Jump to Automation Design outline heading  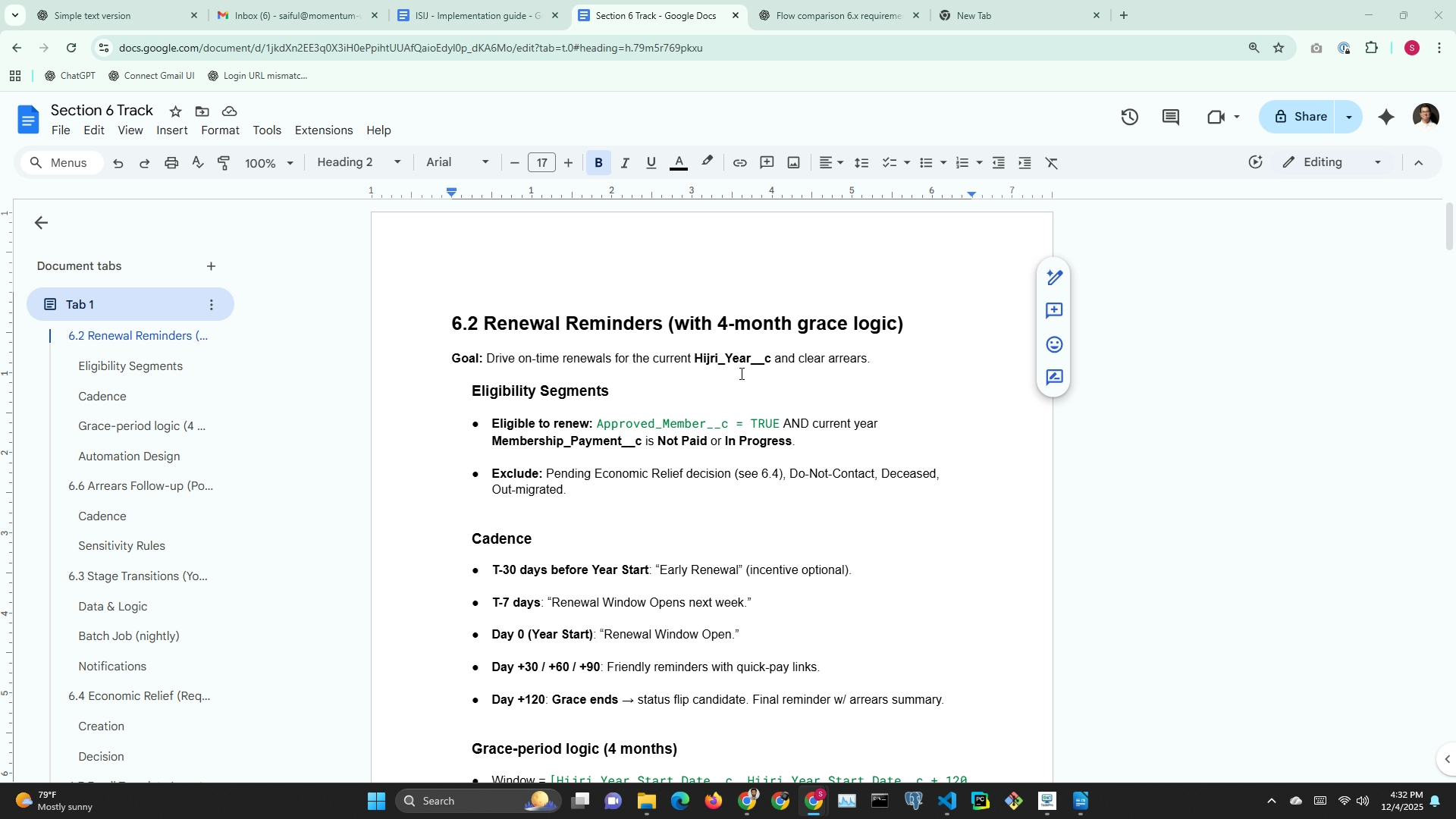click(x=129, y=456)
